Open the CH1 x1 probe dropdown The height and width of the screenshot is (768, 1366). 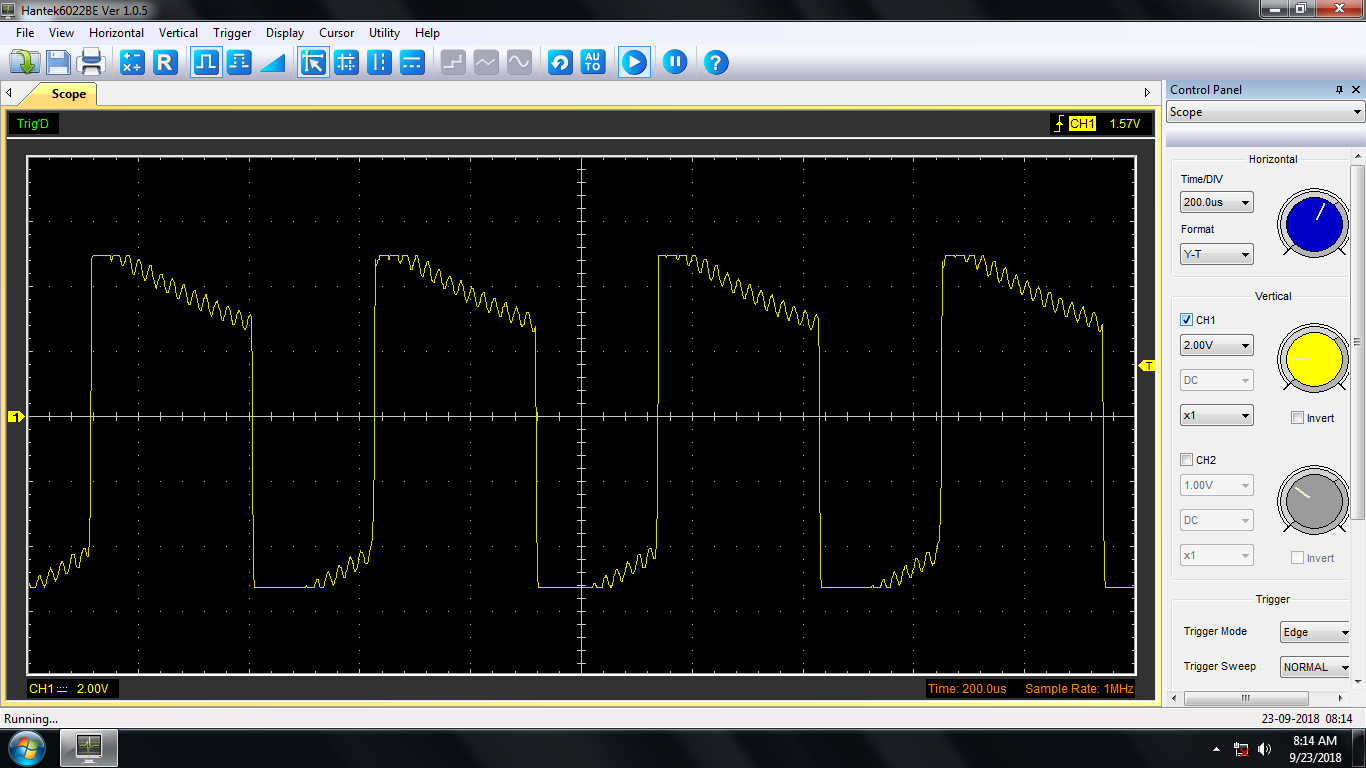1217,415
